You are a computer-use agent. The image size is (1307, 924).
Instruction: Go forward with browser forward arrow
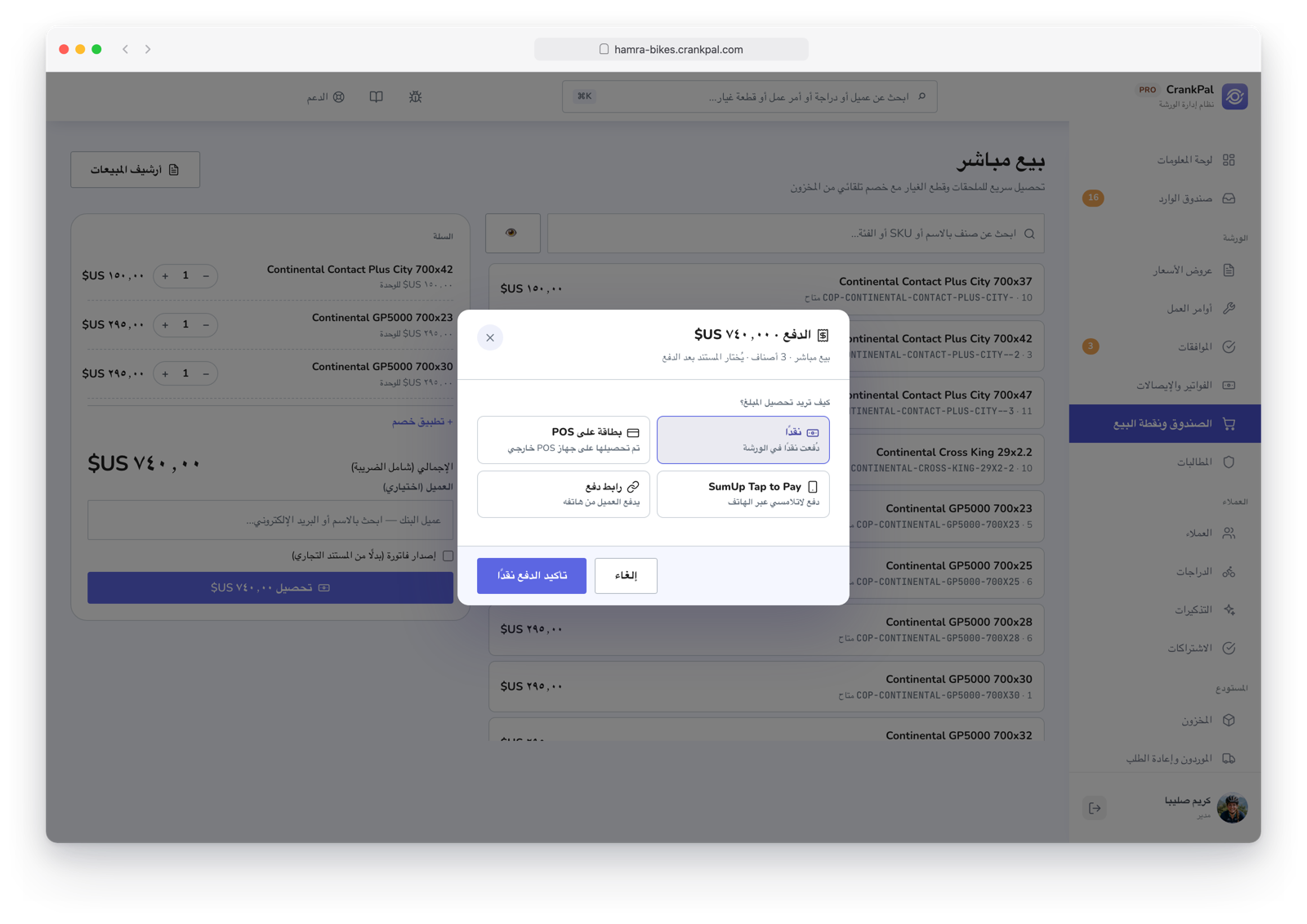[x=148, y=49]
